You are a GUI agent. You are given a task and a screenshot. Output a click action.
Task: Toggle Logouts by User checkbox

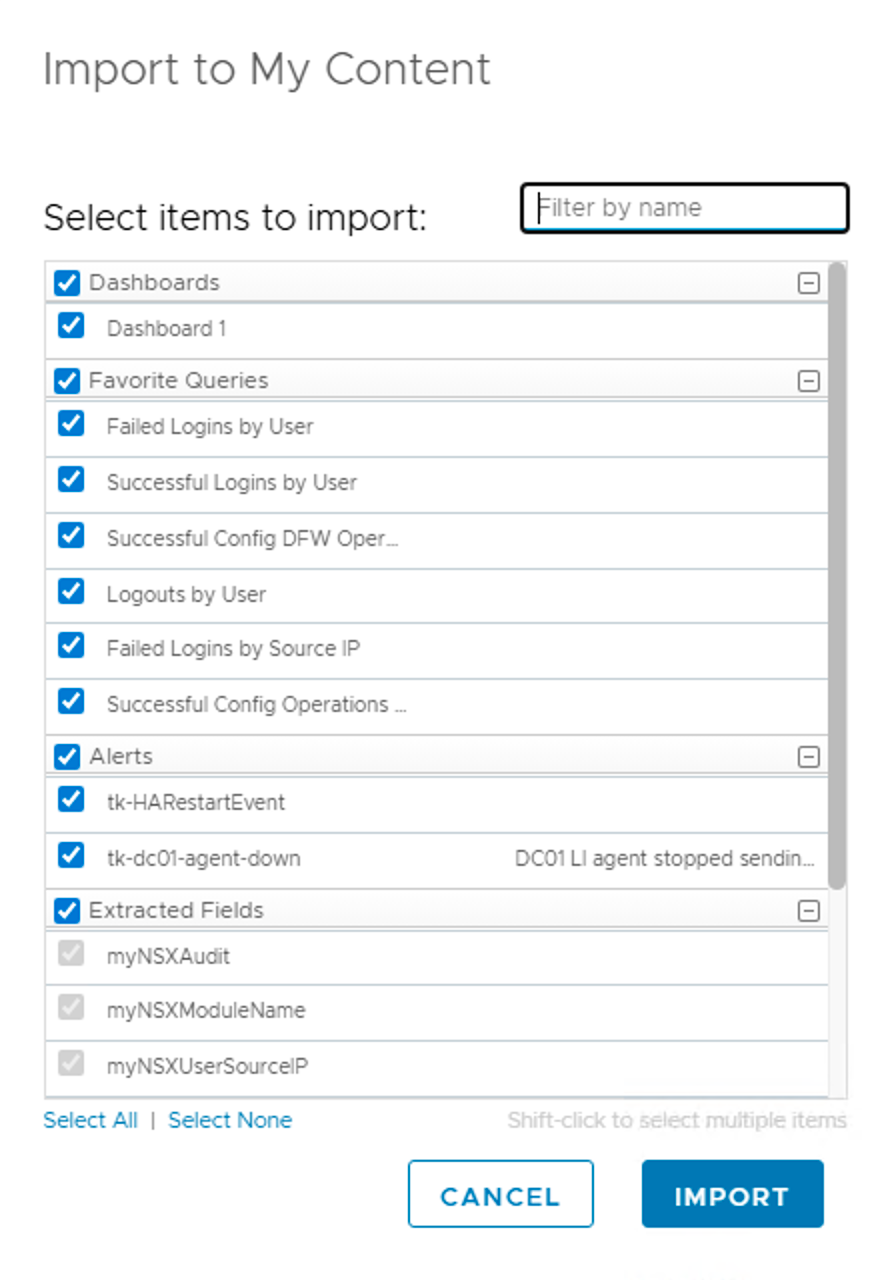(71, 592)
